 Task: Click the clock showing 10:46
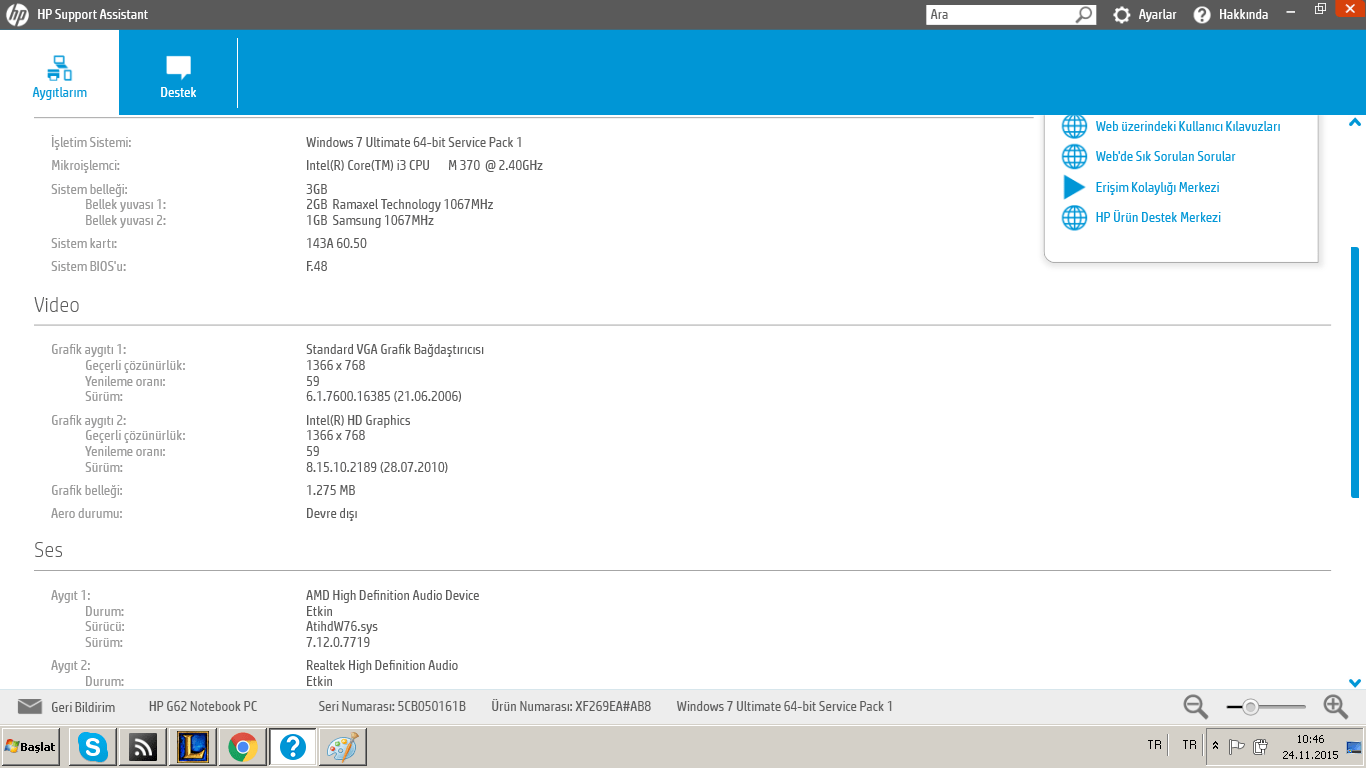1310,739
